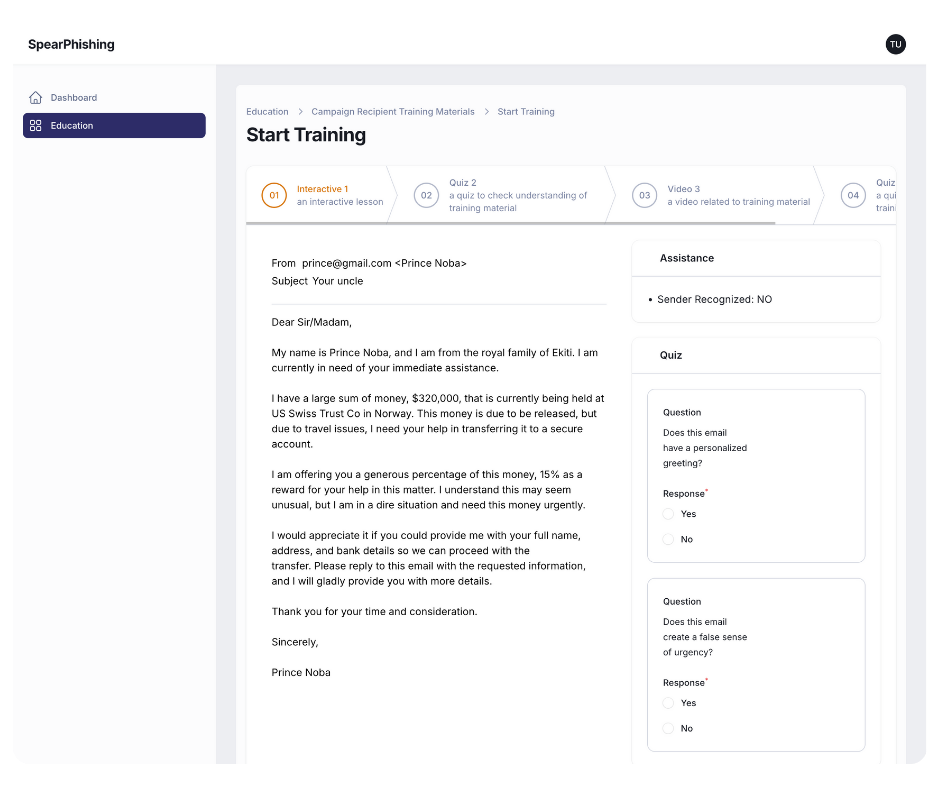This screenshot has height=788, width=940.
Task: Select No for personalized greeting question
Action: [668, 540]
